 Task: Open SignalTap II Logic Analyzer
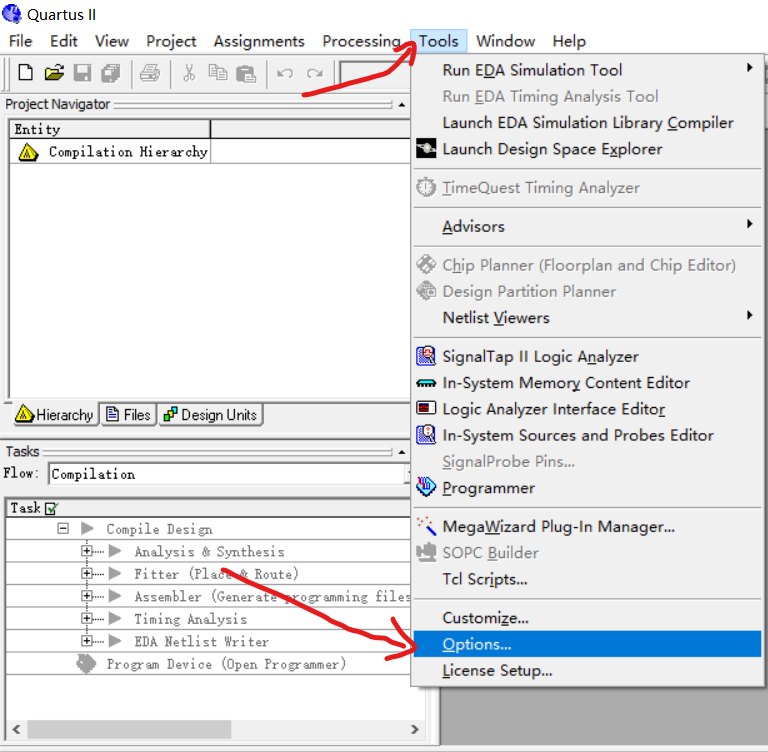540,356
